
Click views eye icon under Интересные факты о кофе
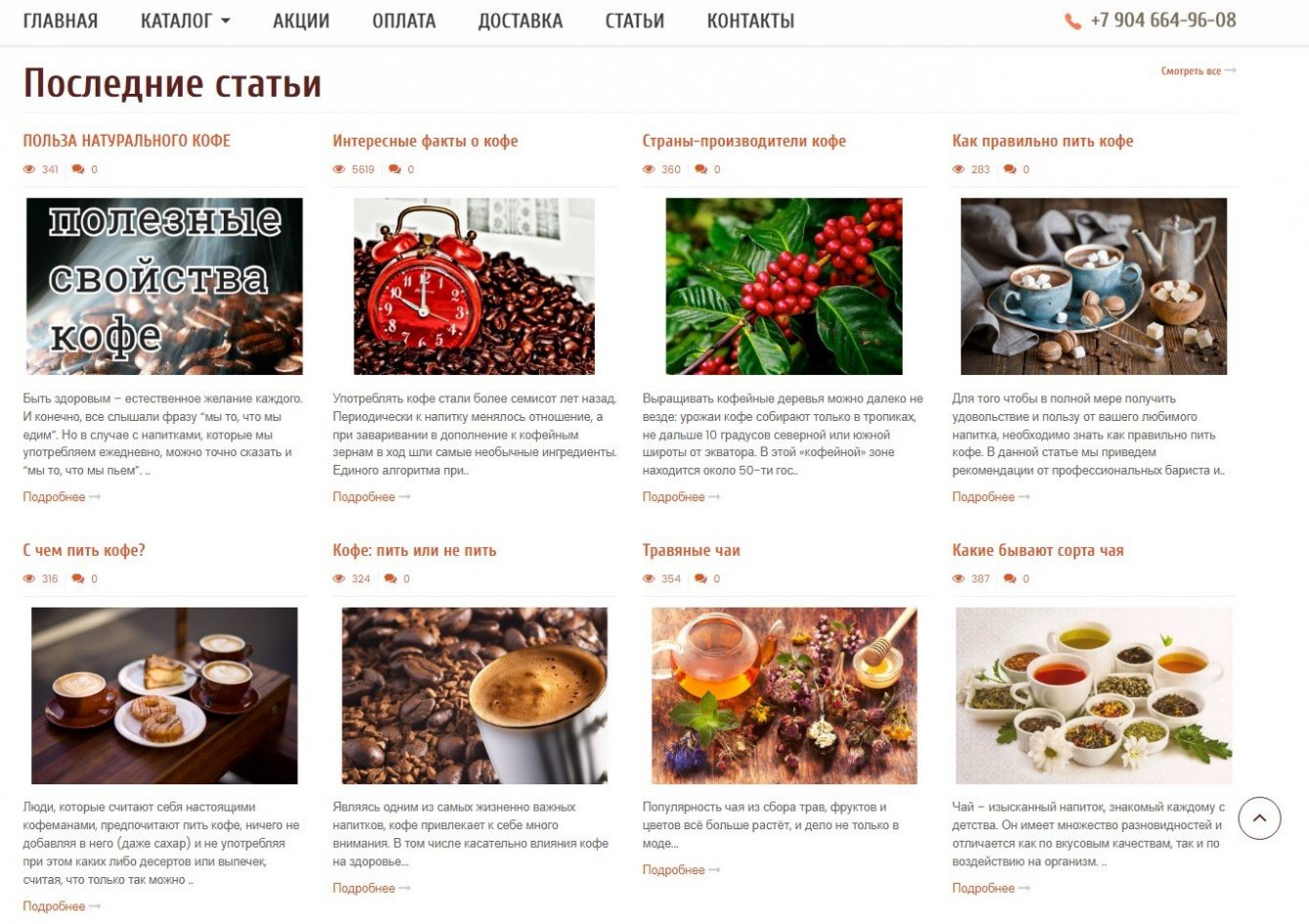[x=339, y=170]
